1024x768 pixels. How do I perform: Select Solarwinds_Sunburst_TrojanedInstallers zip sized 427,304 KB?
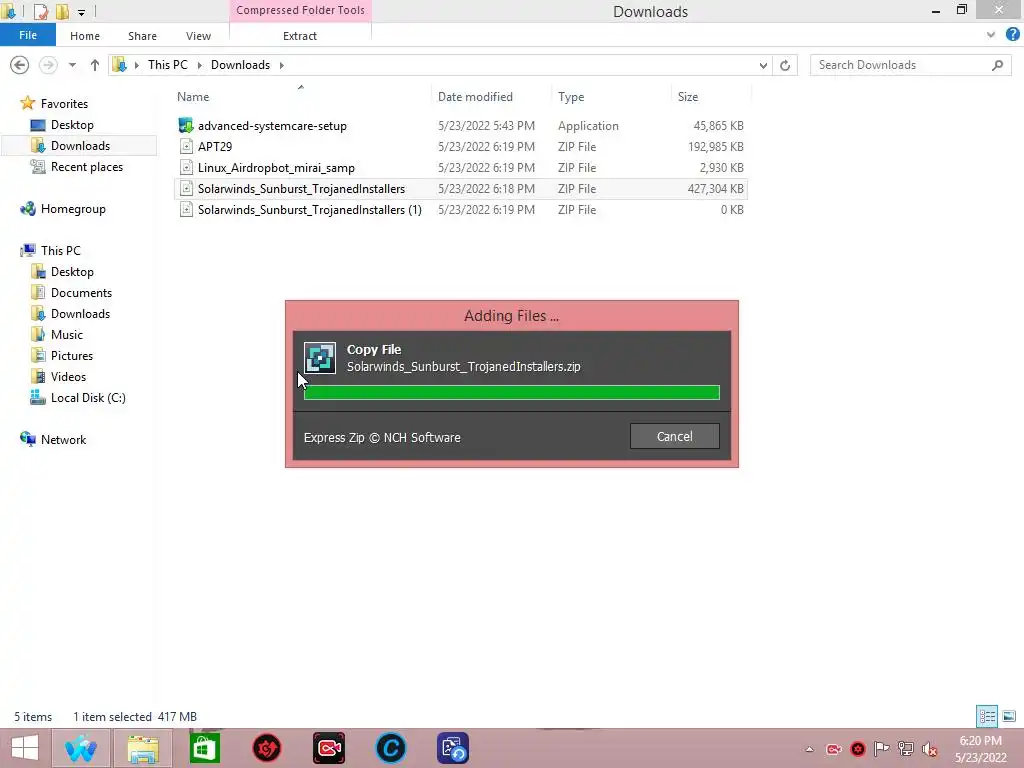(x=460, y=189)
